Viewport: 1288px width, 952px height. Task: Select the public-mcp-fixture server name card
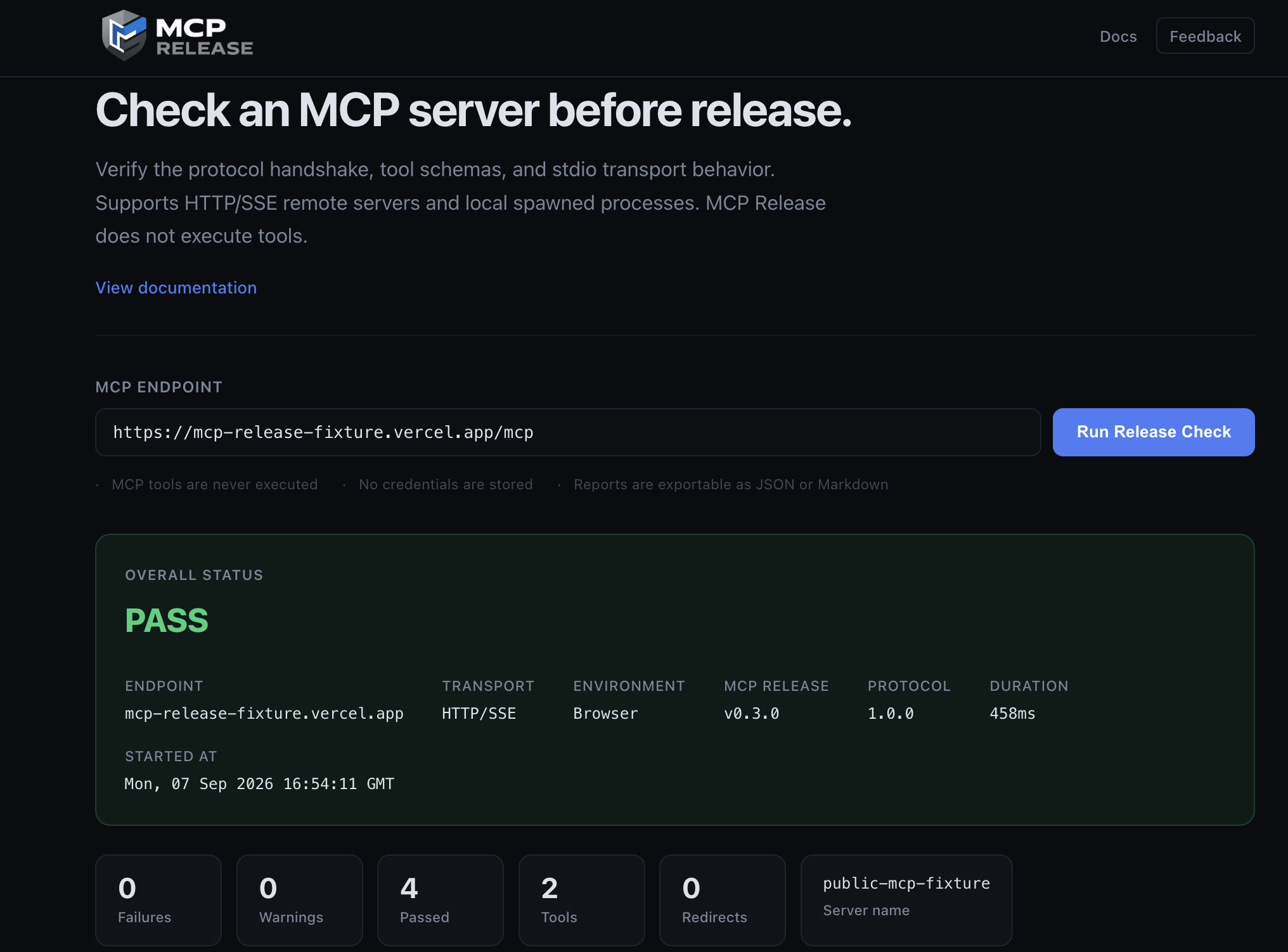pyautogui.click(x=906, y=900)
